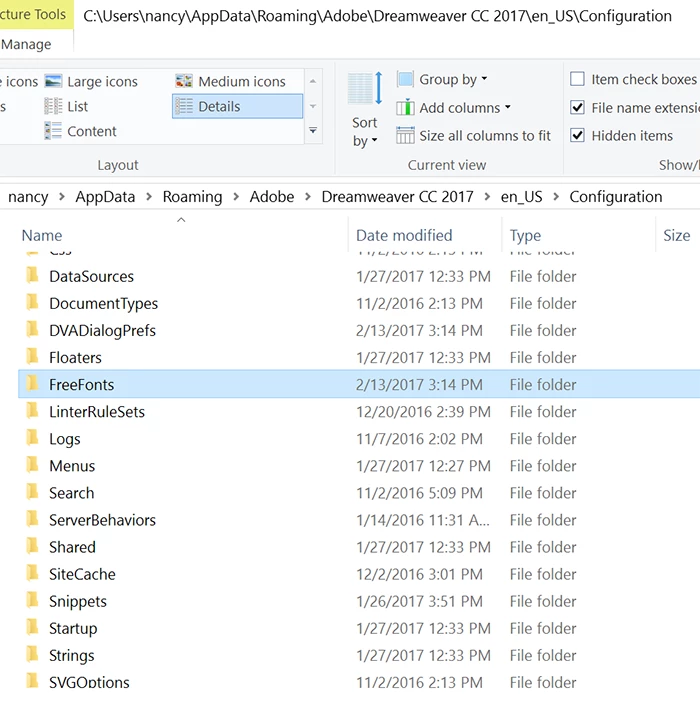Screen dimensions: 700x704
Task: Click the title bar path text
Action: pyautogui.click(x=378, y=16)
